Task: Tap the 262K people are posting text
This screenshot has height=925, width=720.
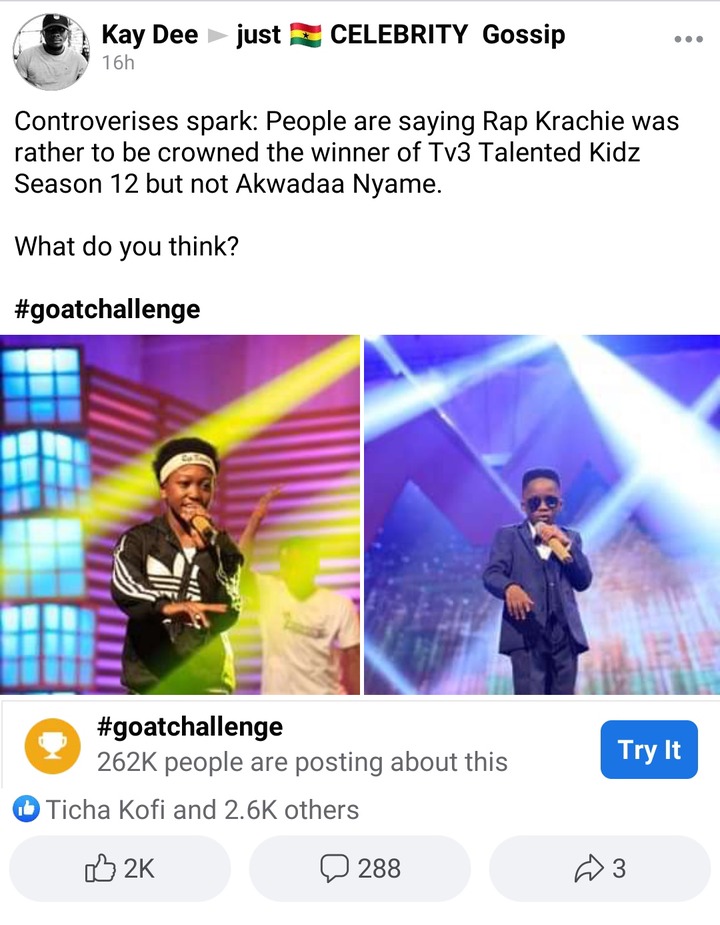Action: 302,762
